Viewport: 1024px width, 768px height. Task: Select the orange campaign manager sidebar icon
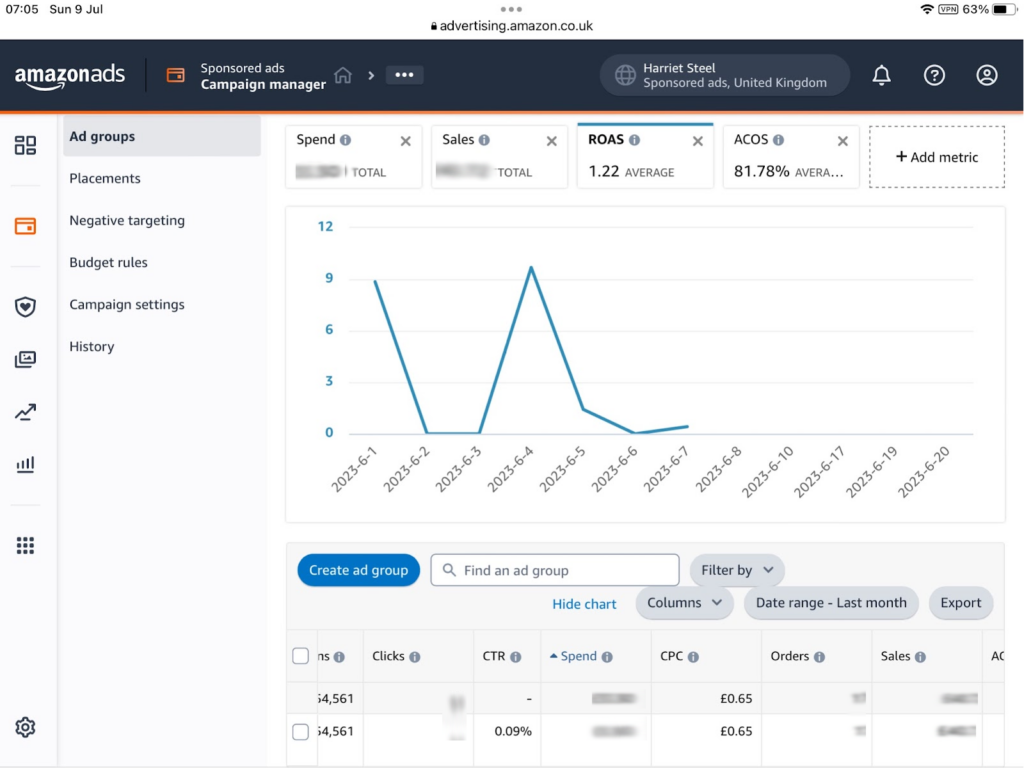click(x=26, y=227)
